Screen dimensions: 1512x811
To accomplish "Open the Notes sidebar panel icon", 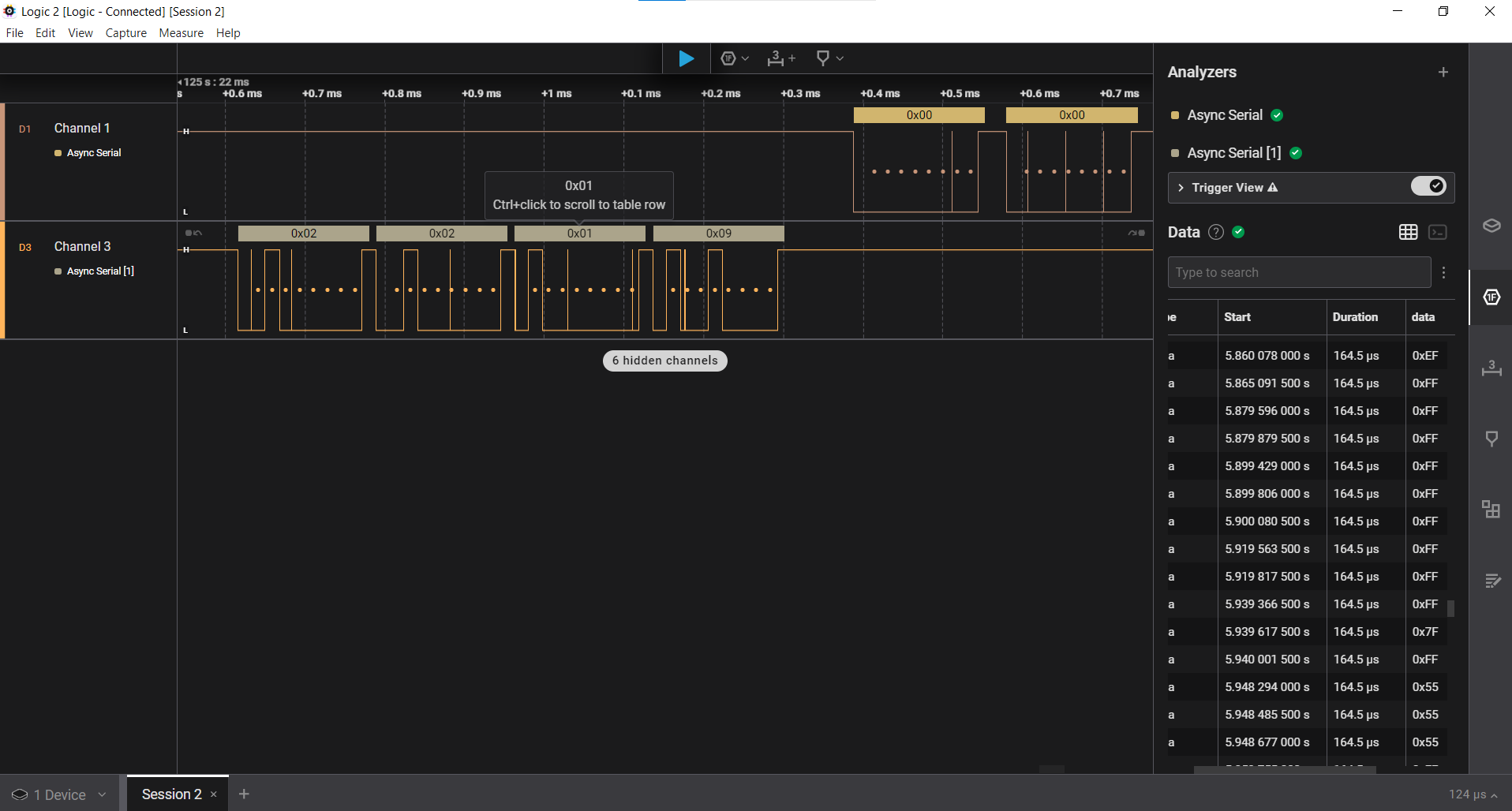I will pyautogui.click(x=1491, y=581).
